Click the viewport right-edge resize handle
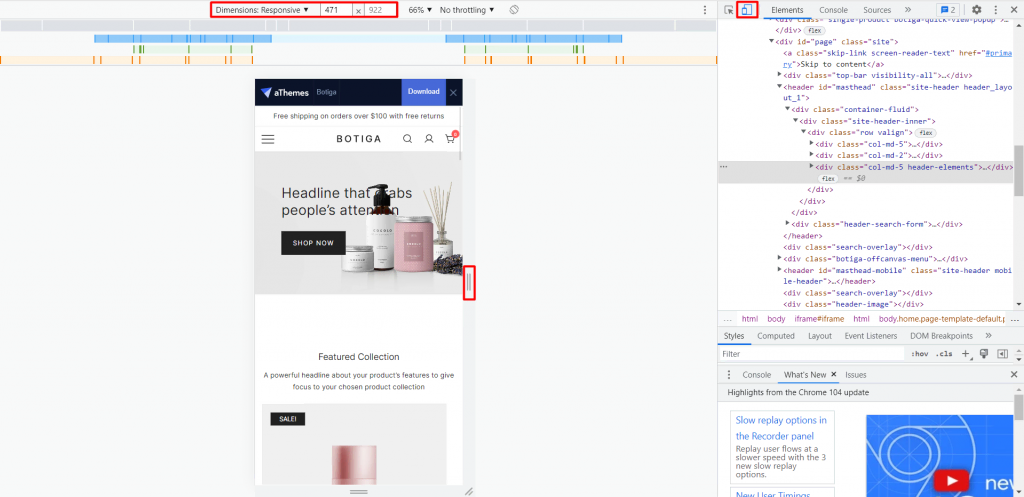Viewport: 1024px width, 497px height. point(469,282)
